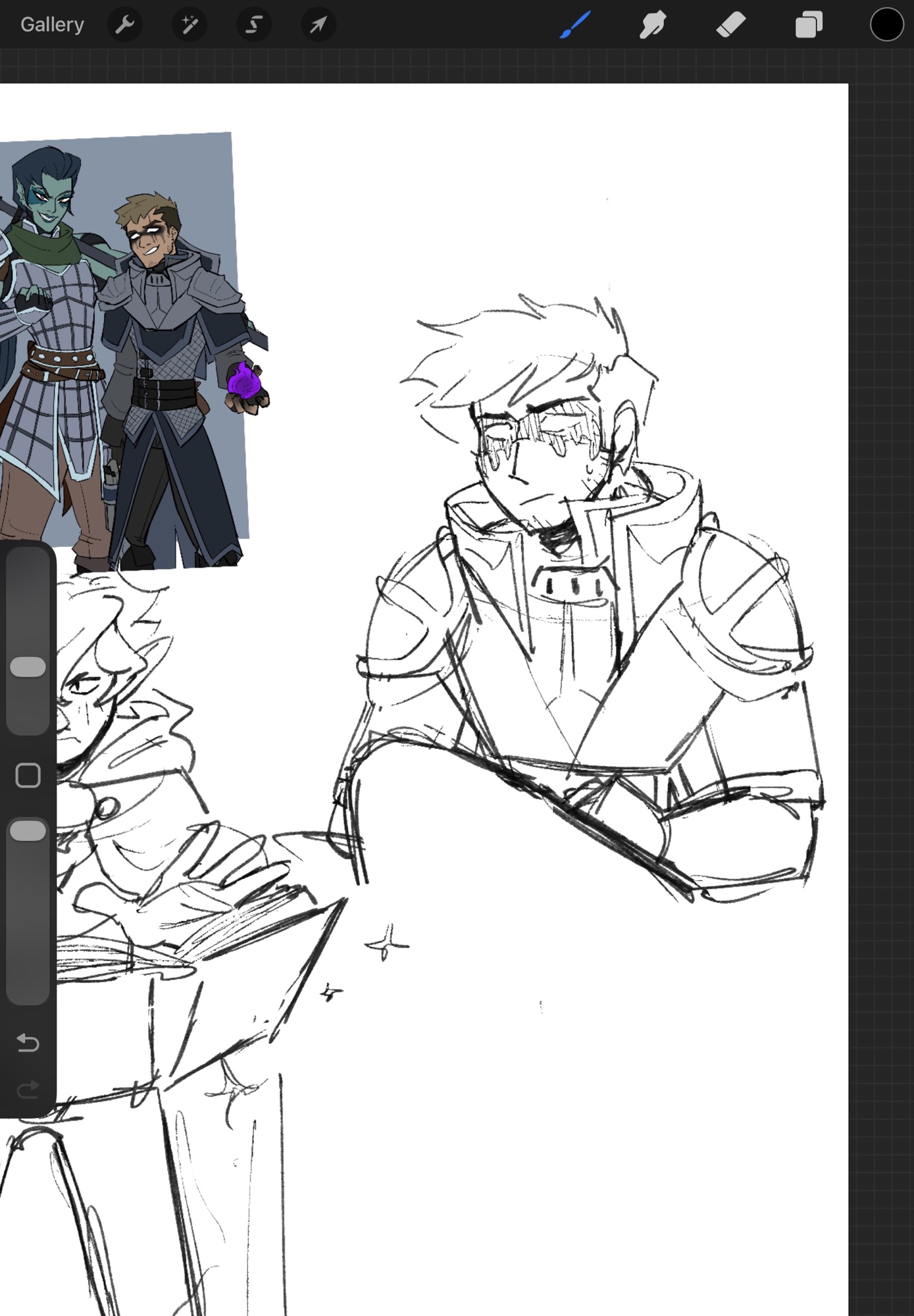Open the Layers panel
914x1316 pixels.
pos(809,25)
